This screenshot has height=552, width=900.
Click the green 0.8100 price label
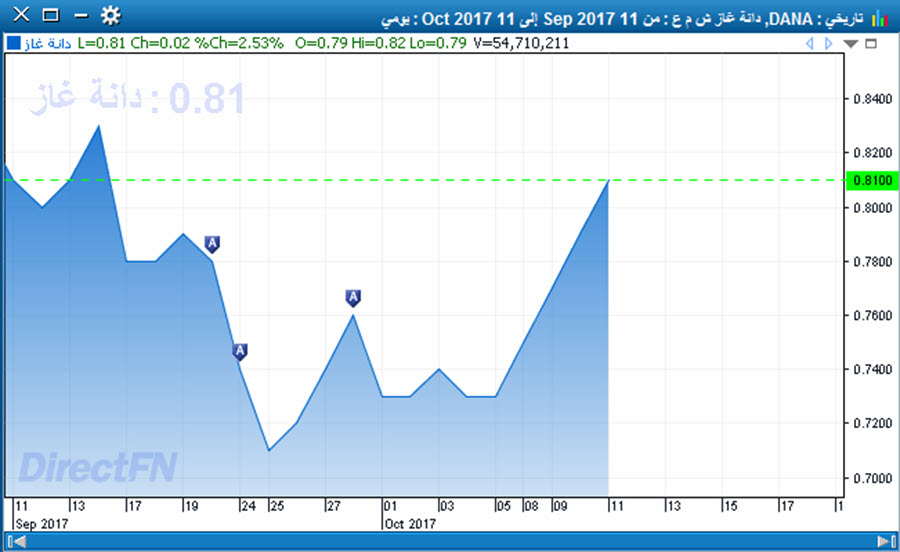point(866,181)
